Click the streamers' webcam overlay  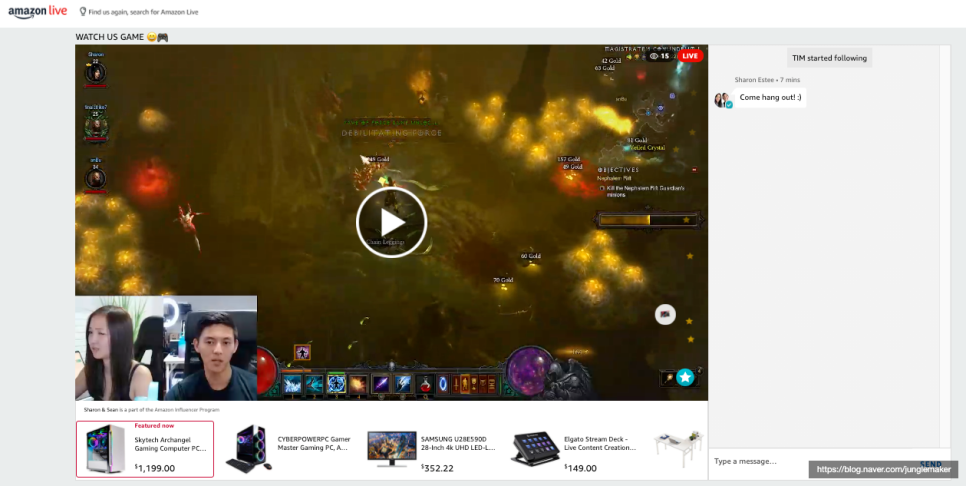[x=166, y=348]
